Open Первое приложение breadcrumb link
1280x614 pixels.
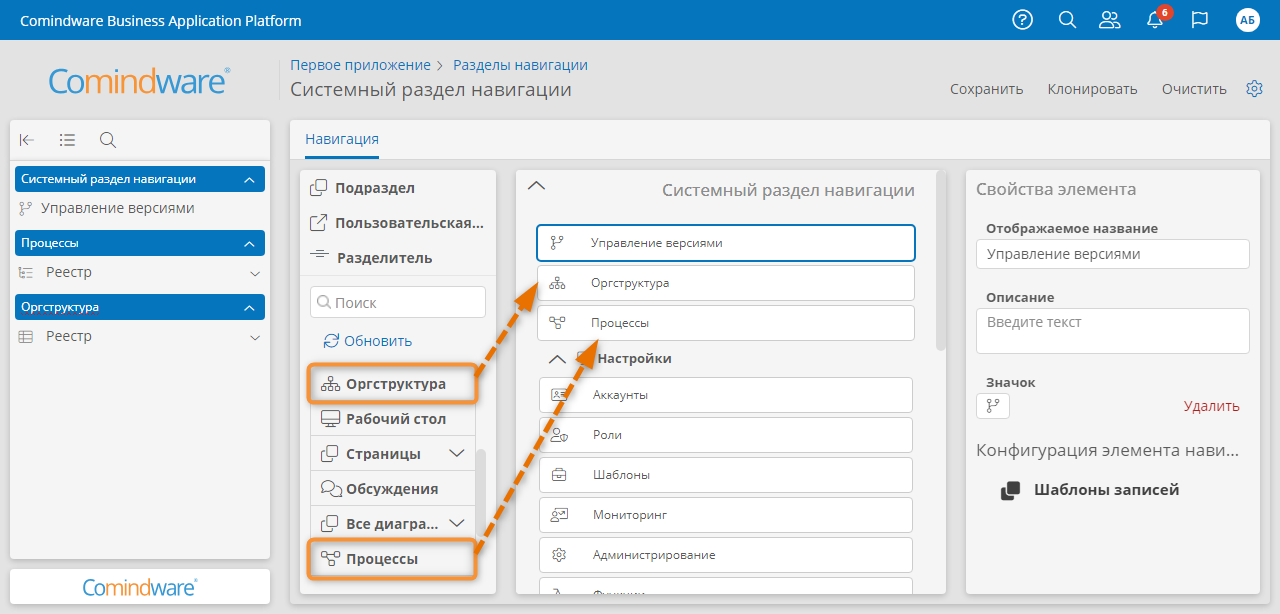(360, 65)
